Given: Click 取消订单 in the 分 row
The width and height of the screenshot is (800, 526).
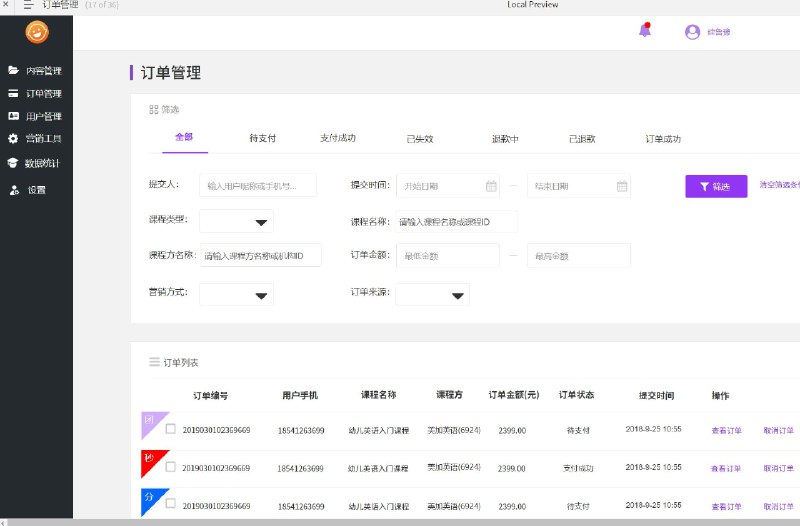Looking at the screenshot, I should coord(779,507).
